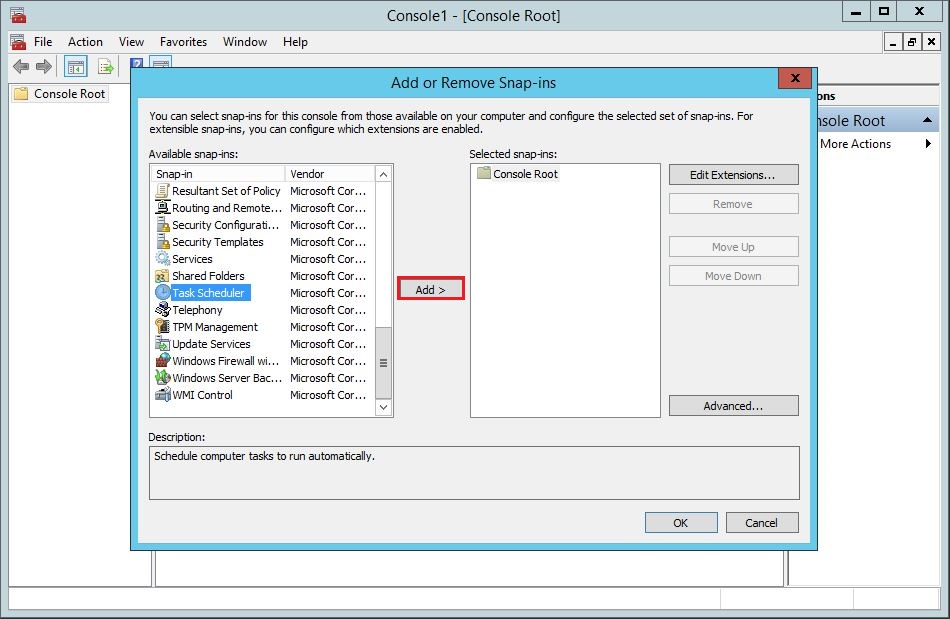The image size is (950, 619).
Task: Click the Security Templates padlock icon
Action: point(162,242)
